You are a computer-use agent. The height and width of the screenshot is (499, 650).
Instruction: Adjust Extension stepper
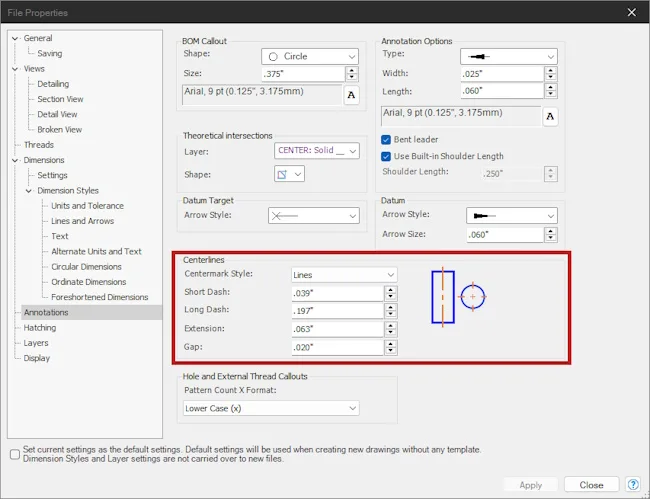click(x=391, y=329)
